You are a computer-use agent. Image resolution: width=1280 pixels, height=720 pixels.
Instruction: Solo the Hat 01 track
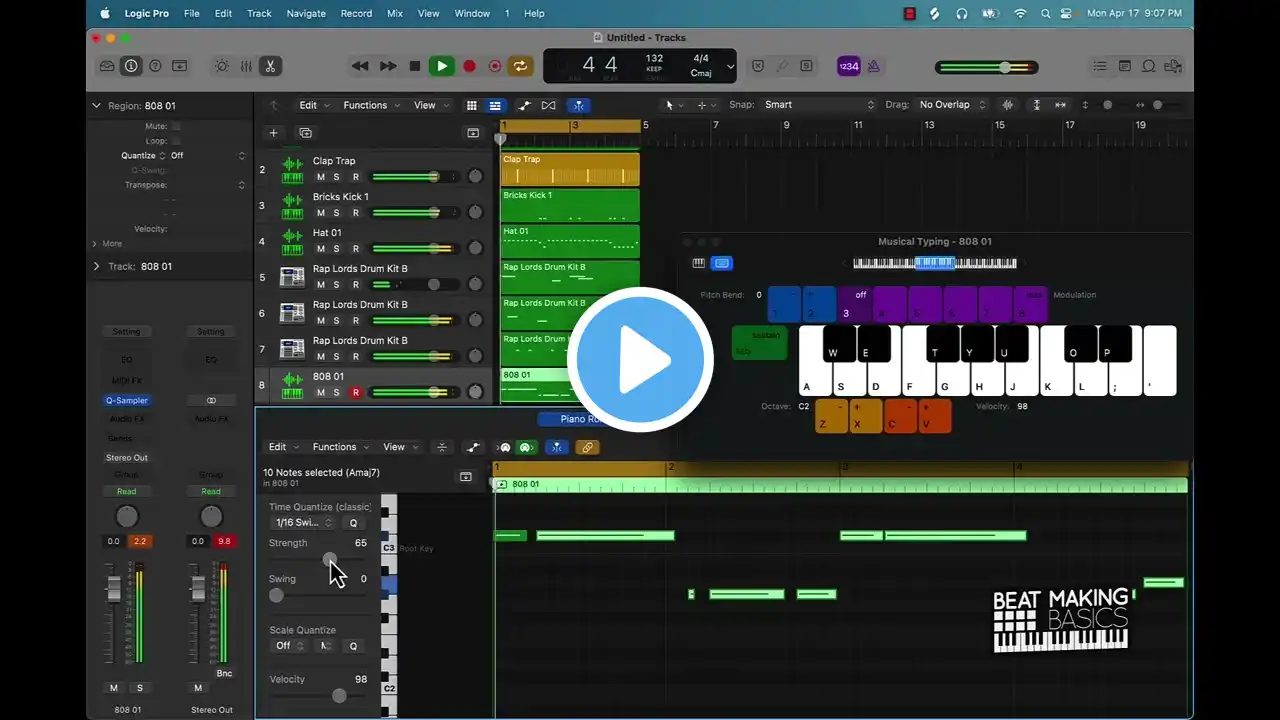click(x=336, y=249)
